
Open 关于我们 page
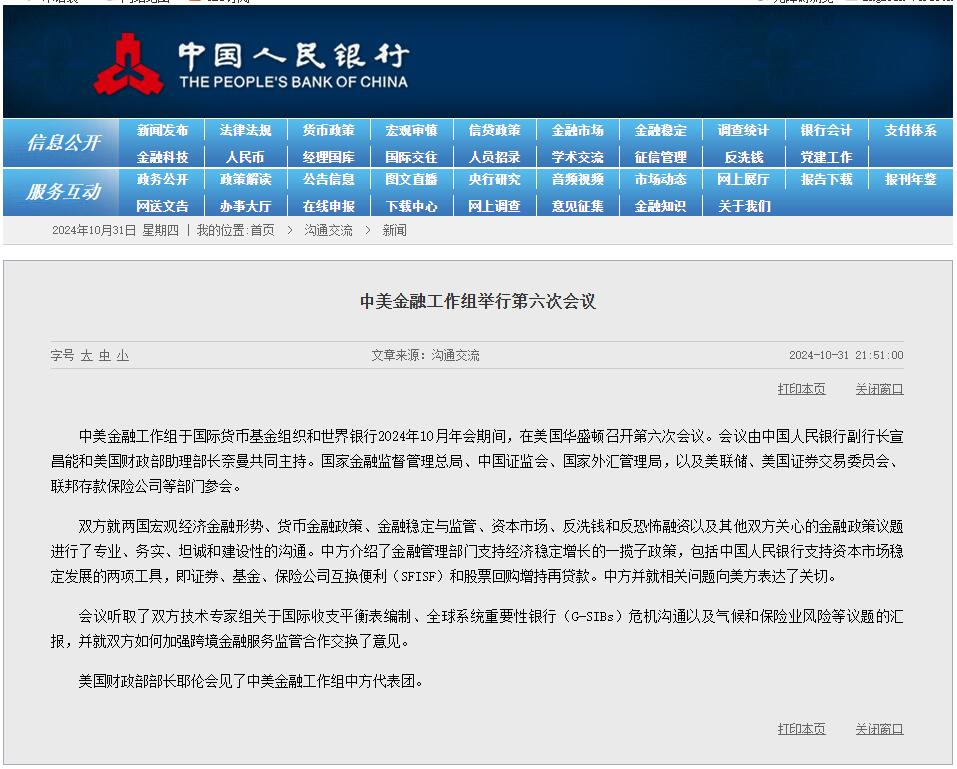click(744, 206)
